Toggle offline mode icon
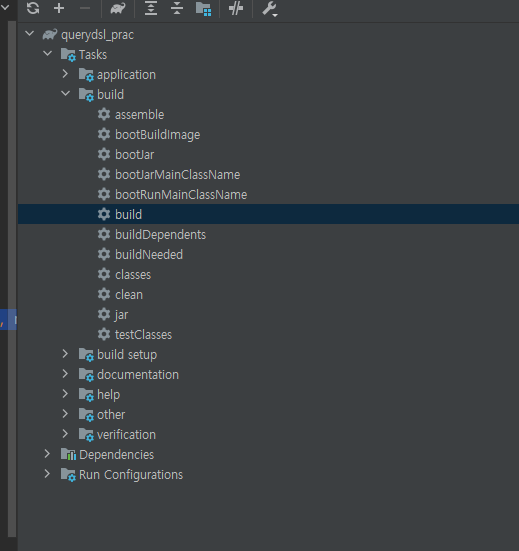Viewport: 519px width, 551px height. pos(236,8)
